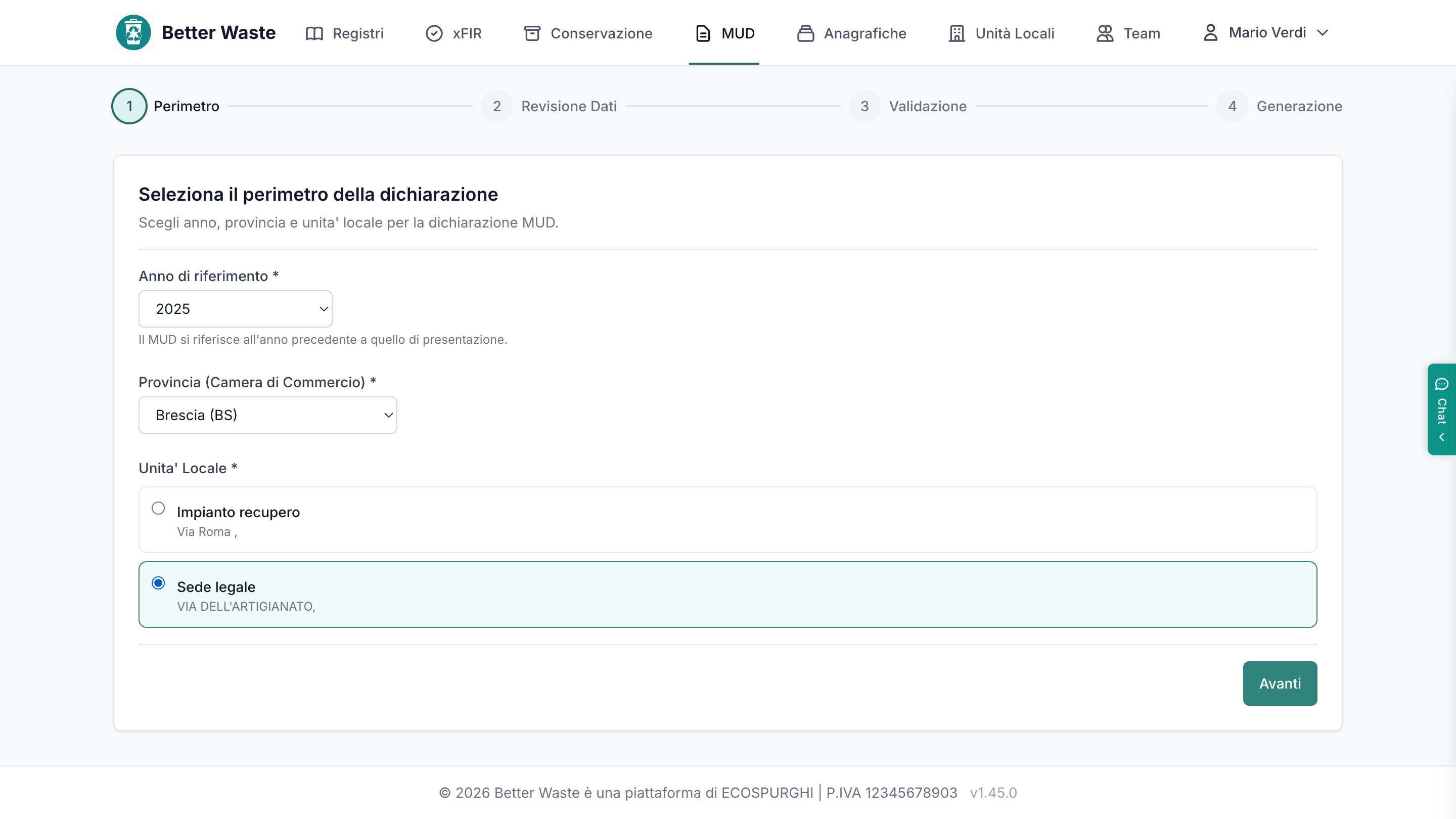The height and width of the screenshot is (819, 1456).
Task: Expand the Mario Verdi user menu chevron
Action: click(x=1322, y=33)
